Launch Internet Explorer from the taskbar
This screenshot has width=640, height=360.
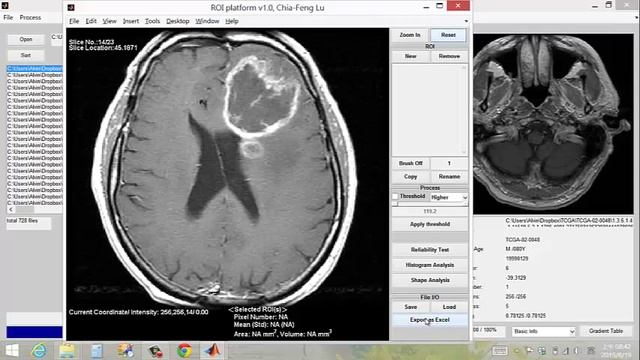coord(39,351)
